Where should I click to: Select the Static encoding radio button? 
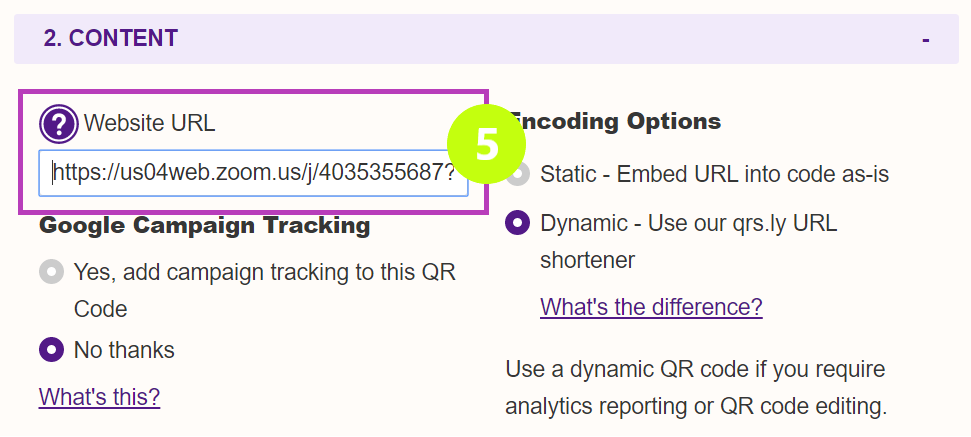(x=518, y=174)
